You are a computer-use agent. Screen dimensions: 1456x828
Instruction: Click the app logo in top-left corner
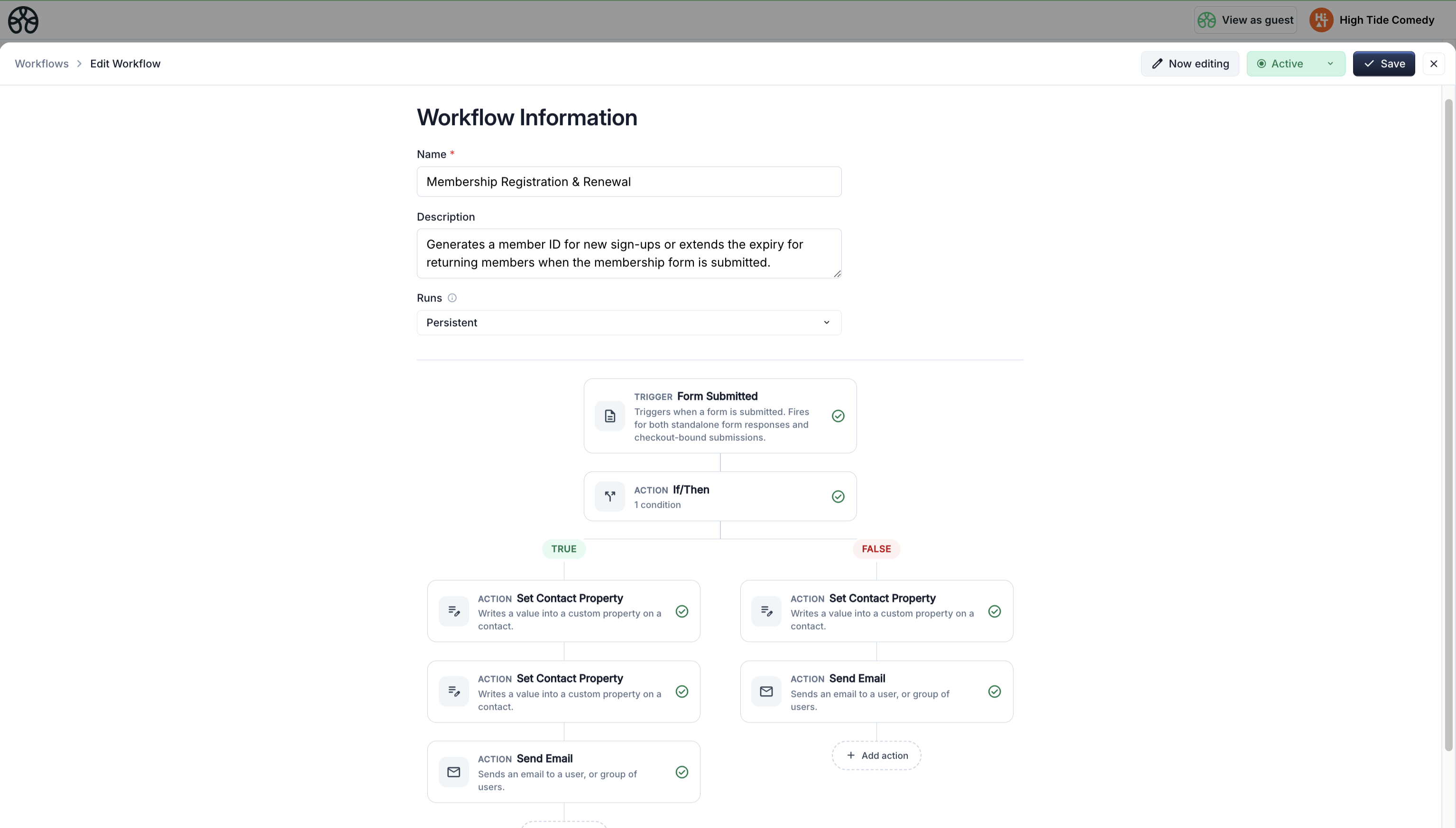tap(23, 20)
